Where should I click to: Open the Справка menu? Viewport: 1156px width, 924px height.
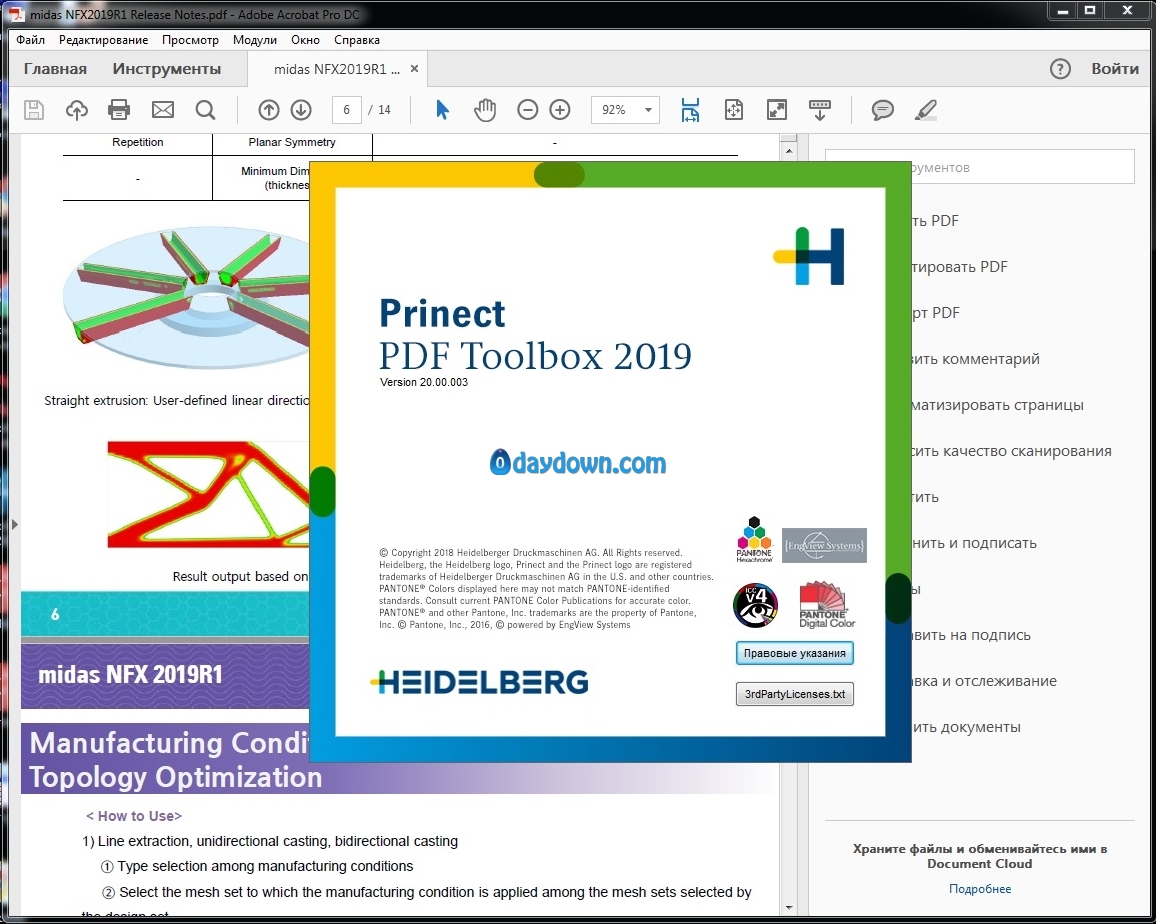(x=357, y=40)
